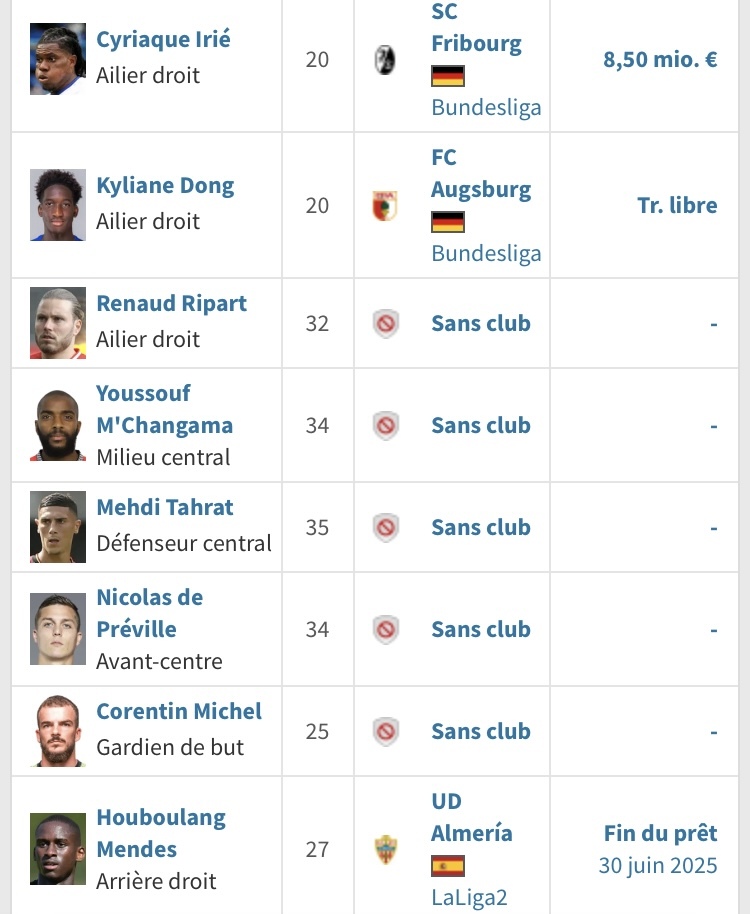This screenshot has width=750, height=914.
Task: Open the Youssouf M'Changama profile link
Action: tap(164, 409)
